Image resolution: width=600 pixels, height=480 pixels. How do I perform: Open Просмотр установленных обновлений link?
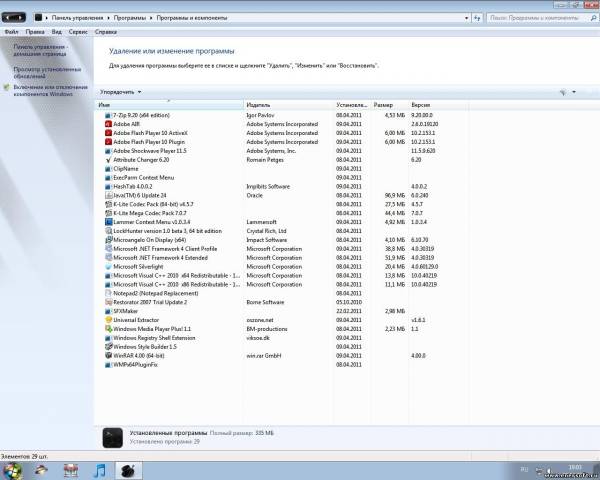(47, 73)
